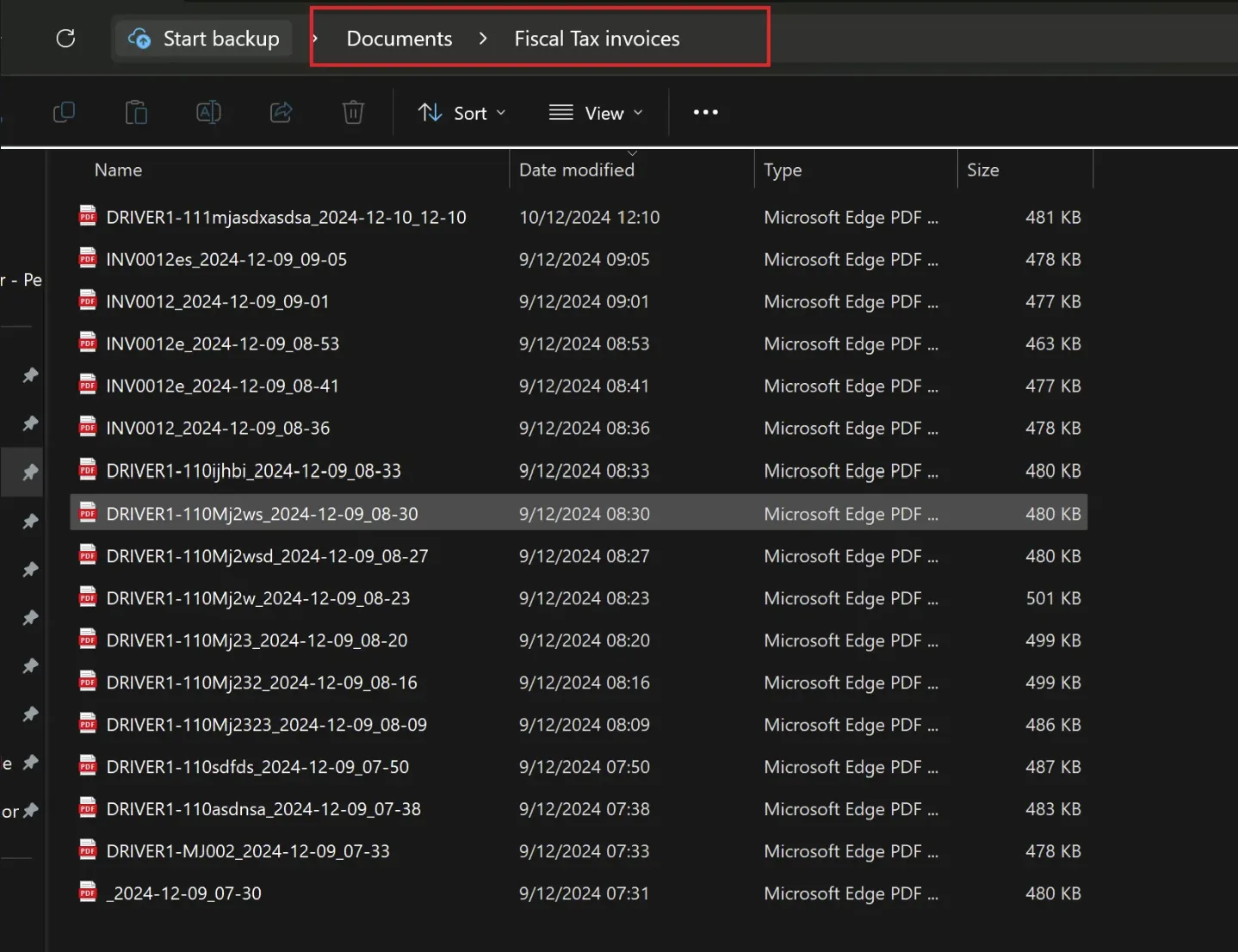The width and height of the screenshot is (1238, 952).
Task: Click PDF icon of DRIVER1-110Mj2w_2024-12-09_08-23
Action: [88, 597]
